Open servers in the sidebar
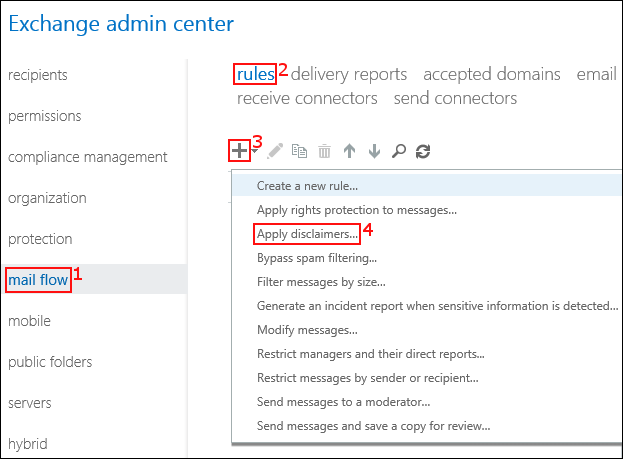This screenshot has height=459, width=623. point(30,403)
